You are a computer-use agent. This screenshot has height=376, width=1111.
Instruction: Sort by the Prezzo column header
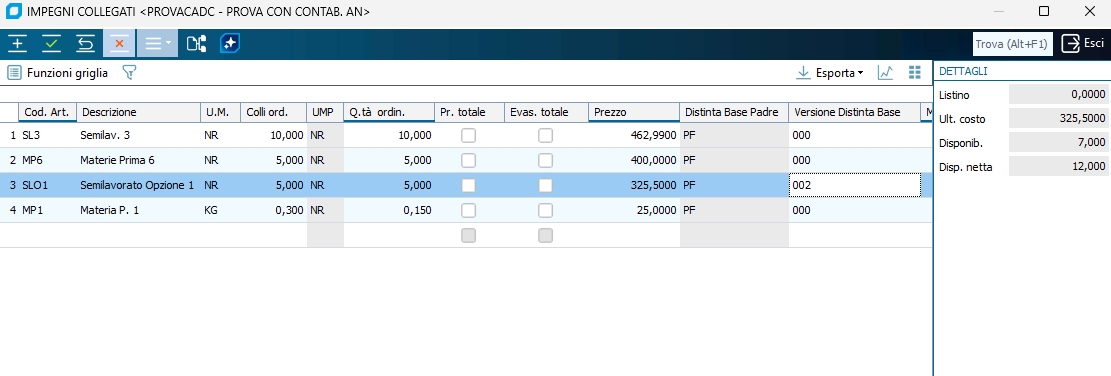pyautogui.click(x=633, y=113)
